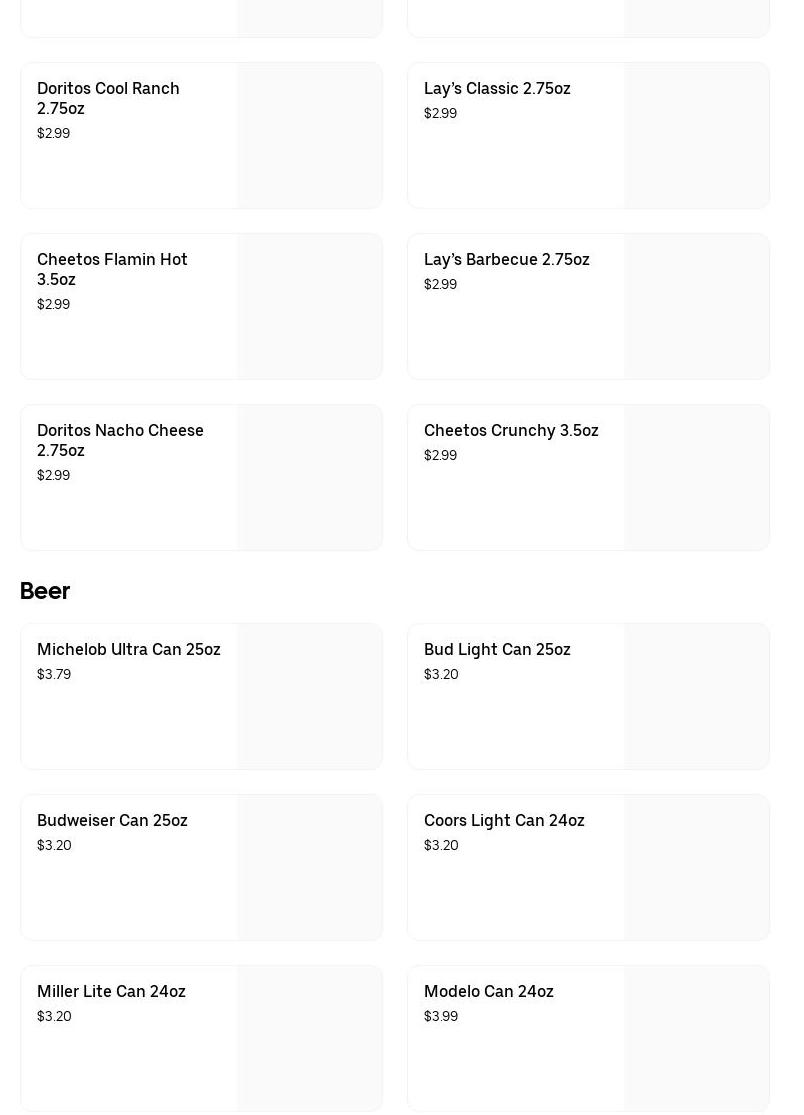Click the $3.79 price on Michelob Ultra
The height and width of the screenshot is (1115, 804).
[54, 675]
